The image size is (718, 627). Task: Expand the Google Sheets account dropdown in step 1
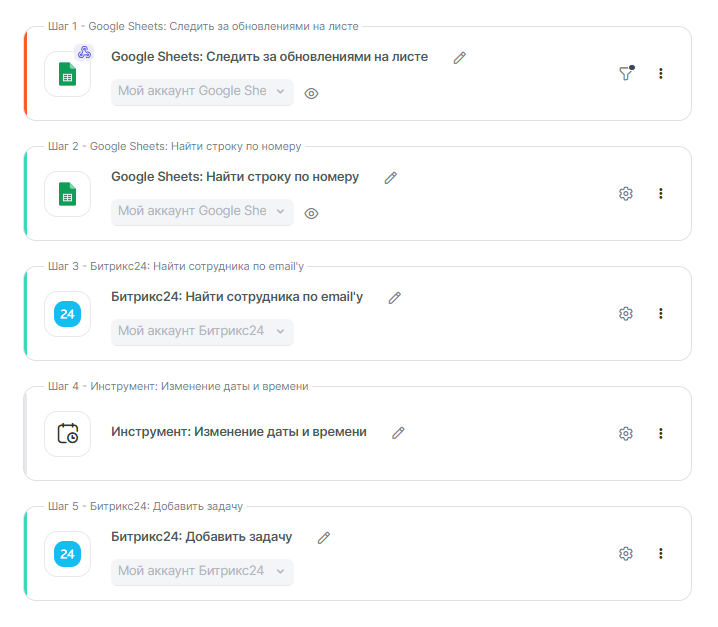202,91
